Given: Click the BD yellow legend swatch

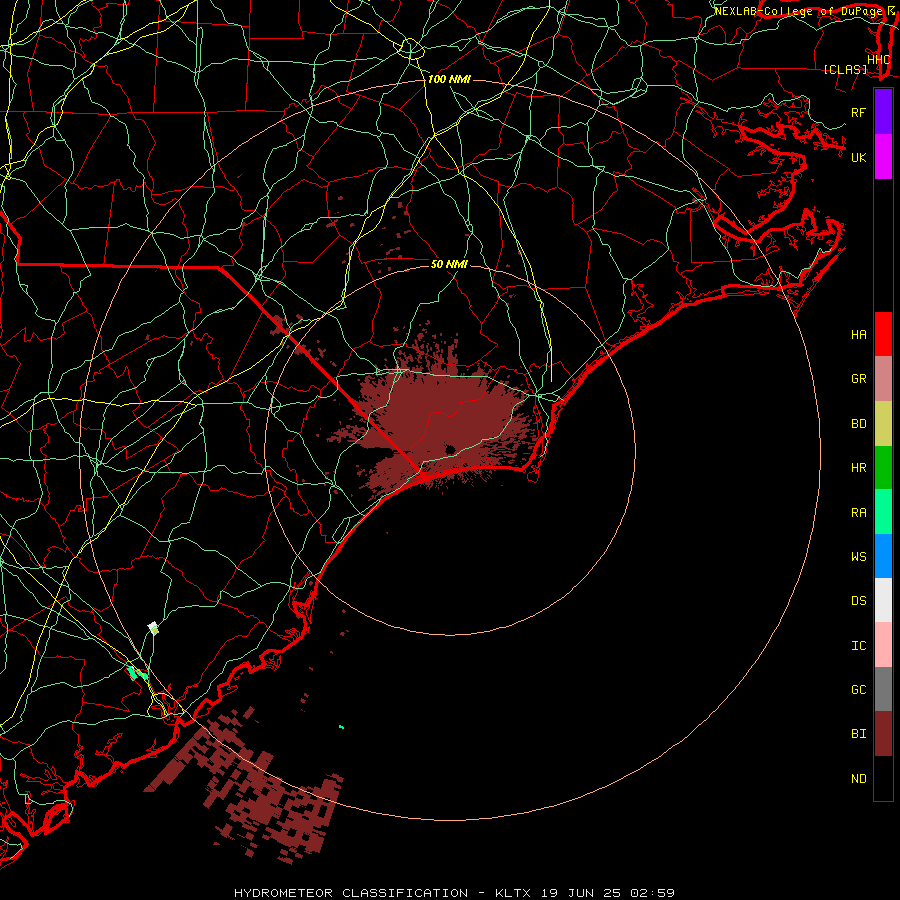Looking at the screenshot, I should tap(883, 424).
